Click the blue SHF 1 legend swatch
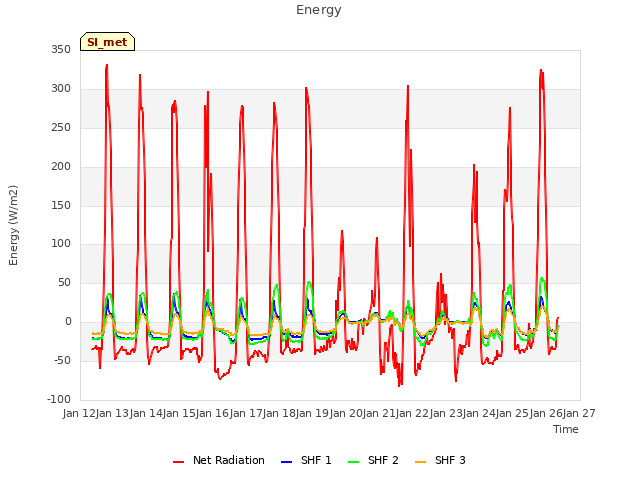640x480 pixels. 287,462
